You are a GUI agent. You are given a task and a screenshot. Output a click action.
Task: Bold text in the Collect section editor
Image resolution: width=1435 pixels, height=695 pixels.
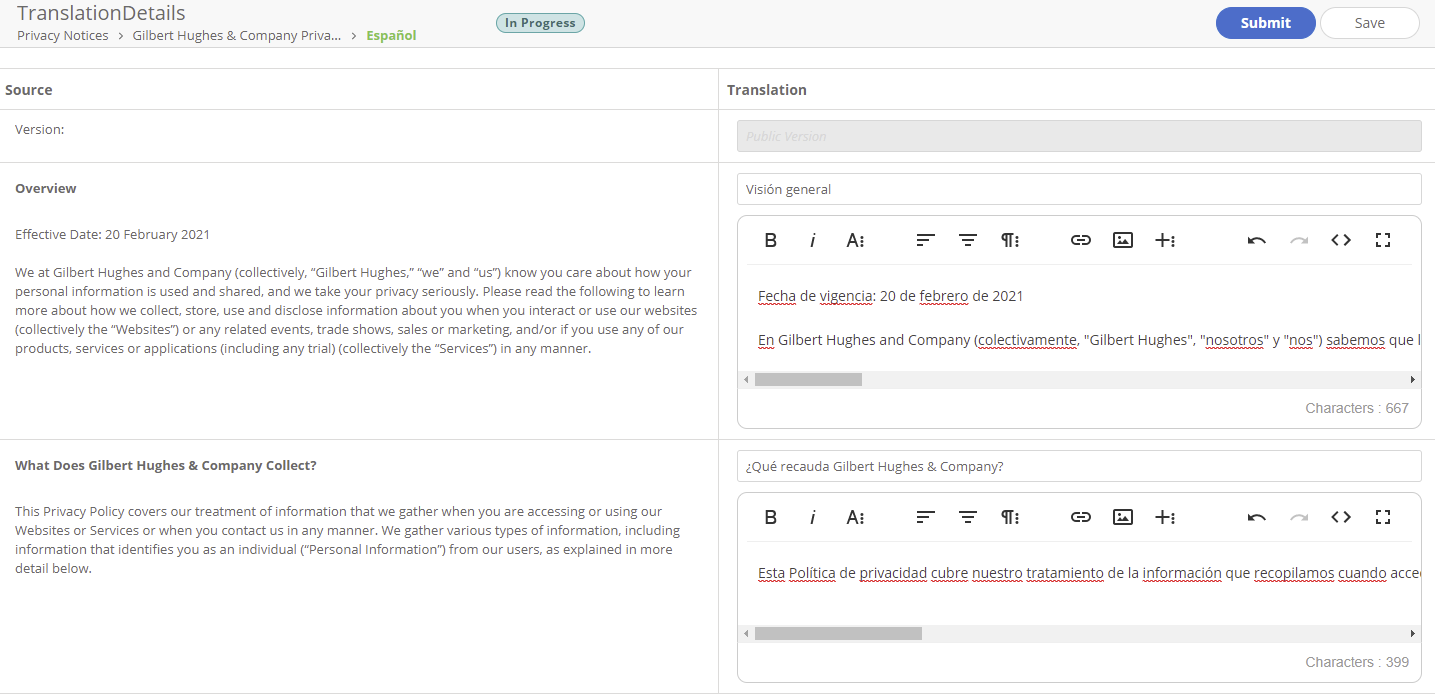point(770,517)
